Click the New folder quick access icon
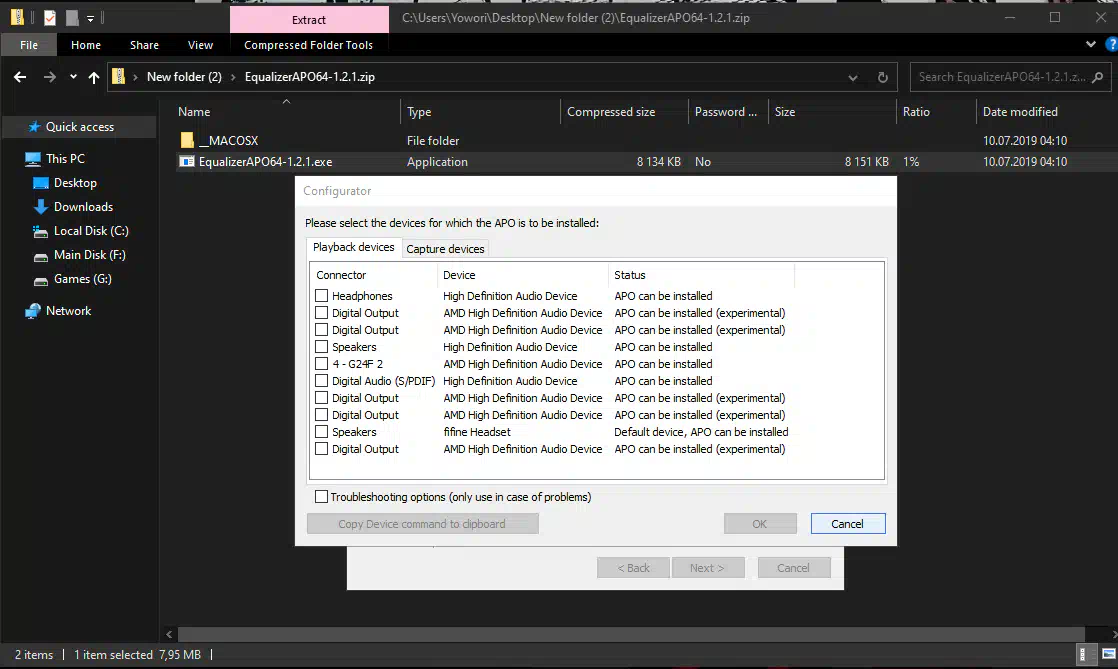Screen dimensions: 1118x669 72,18
